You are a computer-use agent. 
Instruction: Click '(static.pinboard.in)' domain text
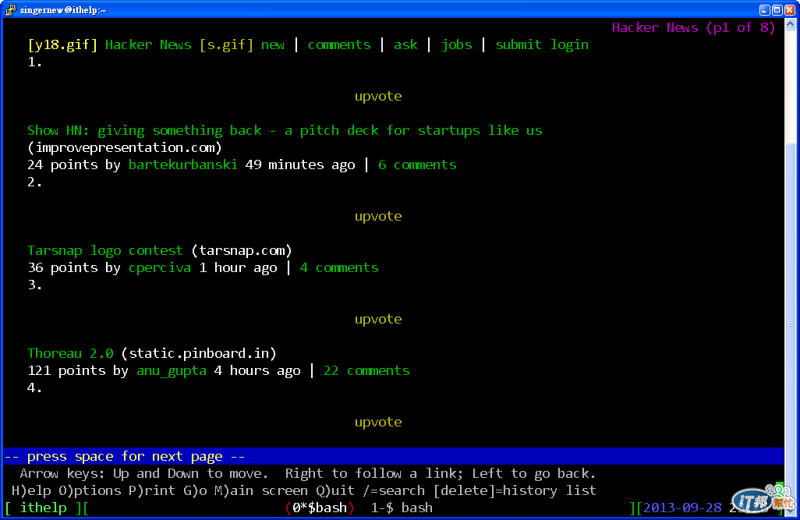coord(199,354)
